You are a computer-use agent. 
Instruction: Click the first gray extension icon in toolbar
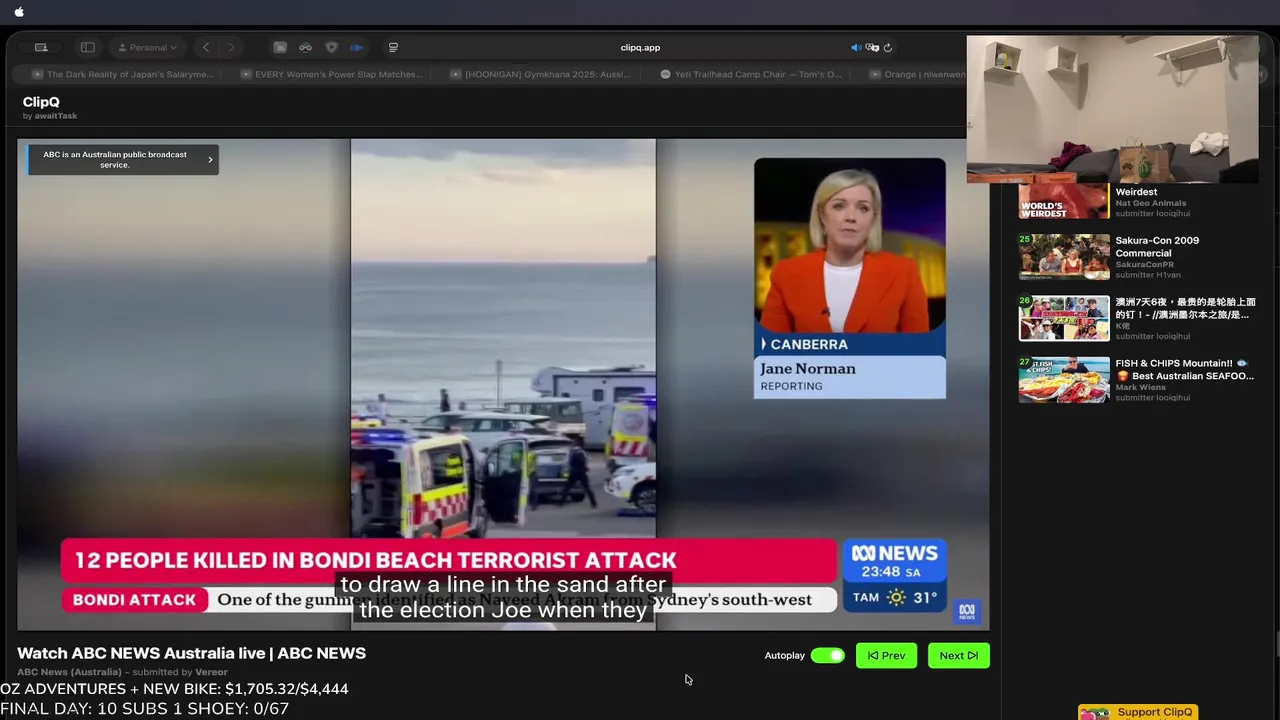(280, 47)
